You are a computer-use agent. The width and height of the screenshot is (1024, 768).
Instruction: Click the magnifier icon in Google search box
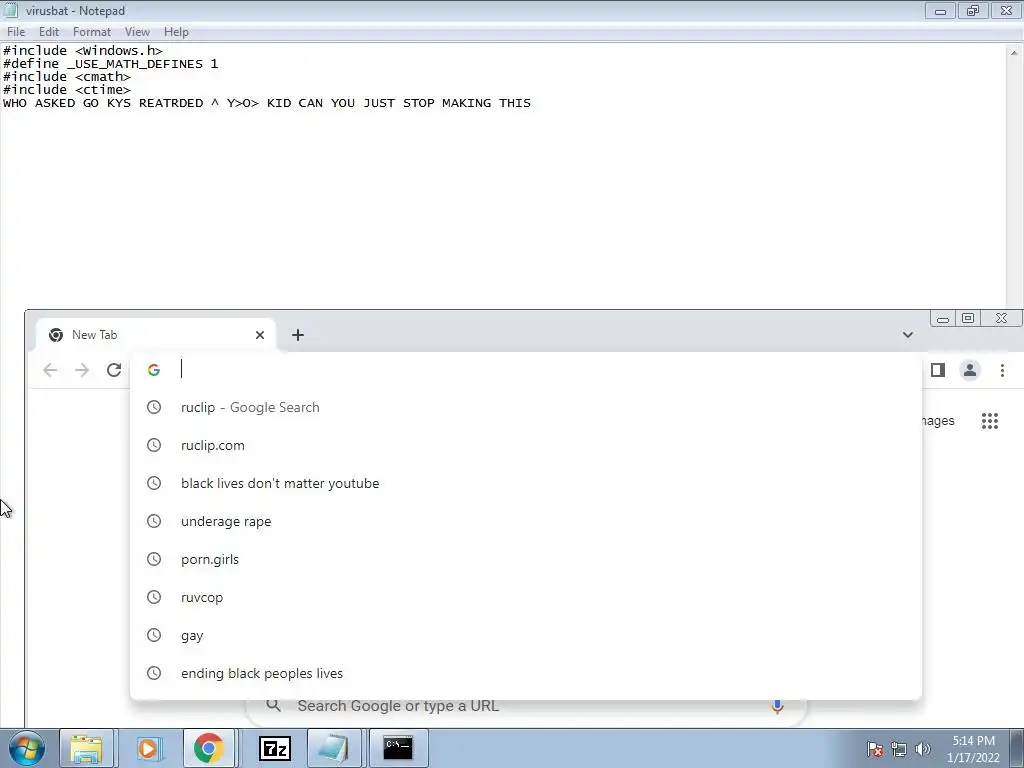(274, 706)
